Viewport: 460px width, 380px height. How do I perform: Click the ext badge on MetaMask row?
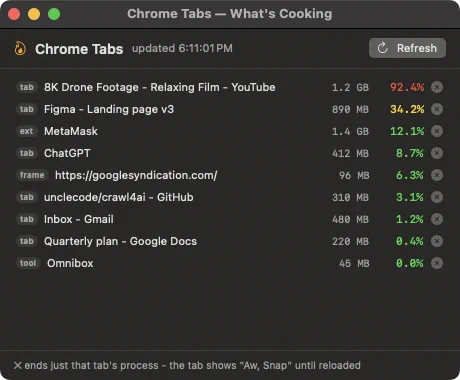coord(26,131)
